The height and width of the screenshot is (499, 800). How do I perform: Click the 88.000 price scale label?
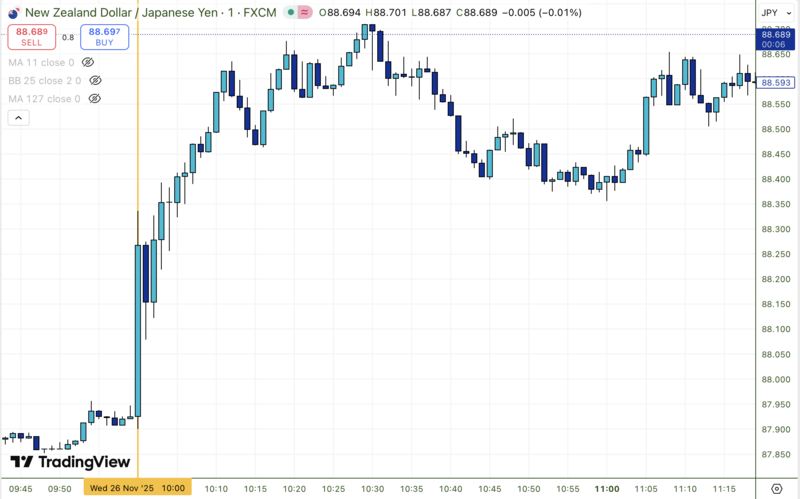coord(776,380)
